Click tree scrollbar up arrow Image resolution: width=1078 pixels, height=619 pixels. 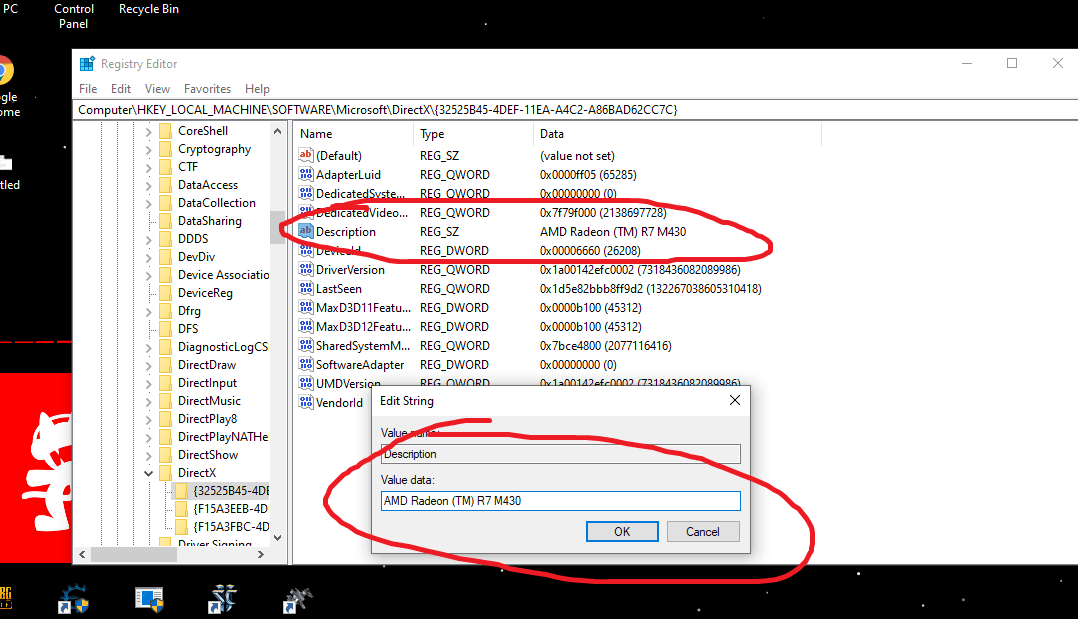pos(278,131)
